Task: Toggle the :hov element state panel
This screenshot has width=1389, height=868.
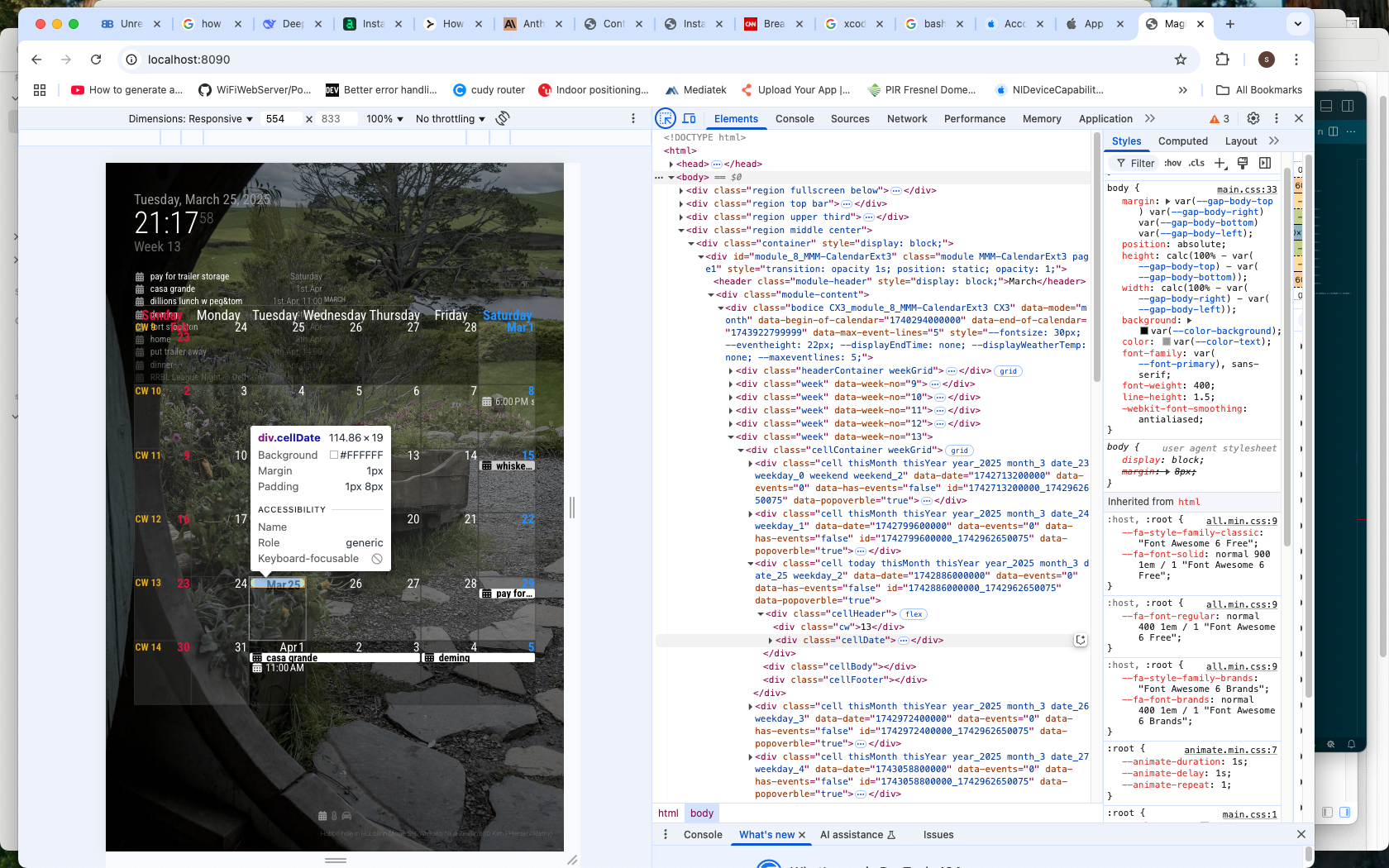Action: (x=1172, y=163)
